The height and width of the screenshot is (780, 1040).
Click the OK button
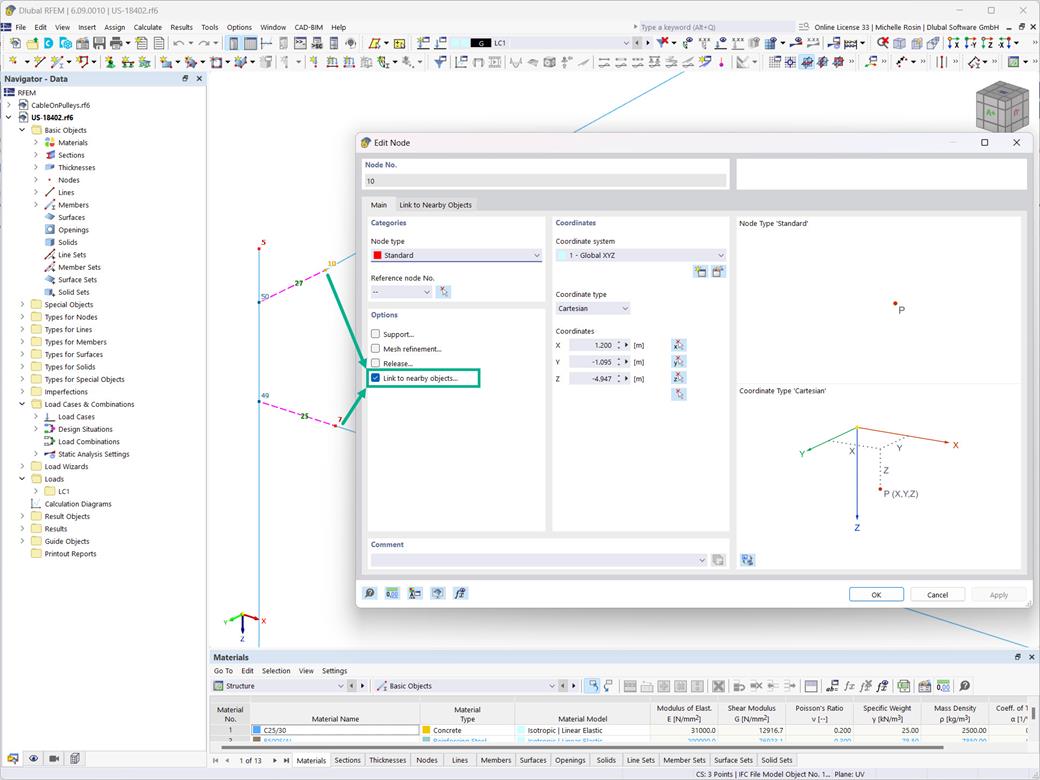point(876,594)
